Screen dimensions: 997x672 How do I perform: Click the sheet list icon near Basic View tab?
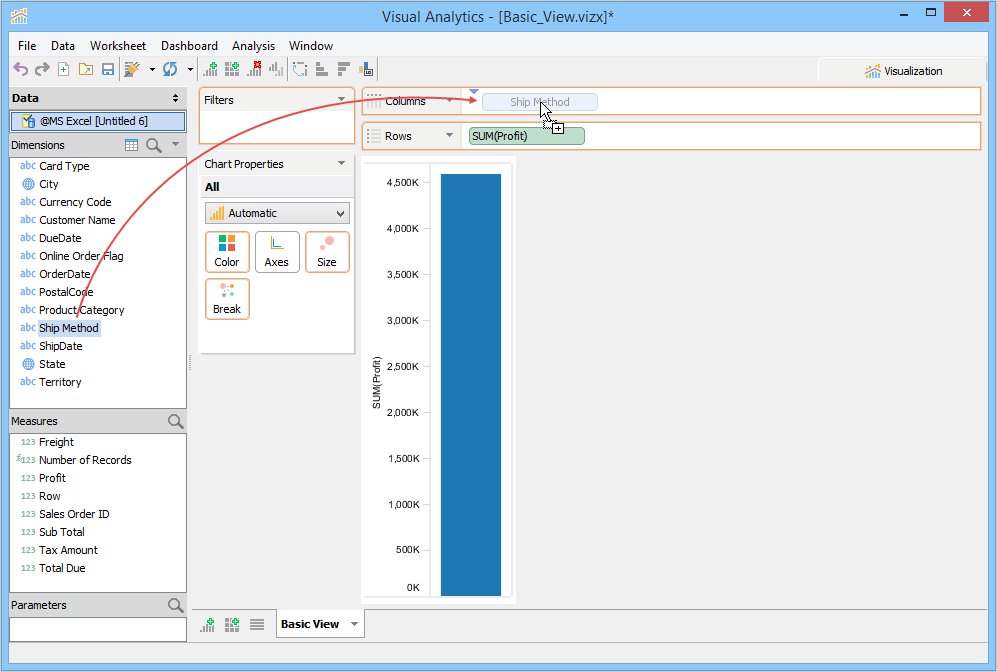click(x=257, y=624)
